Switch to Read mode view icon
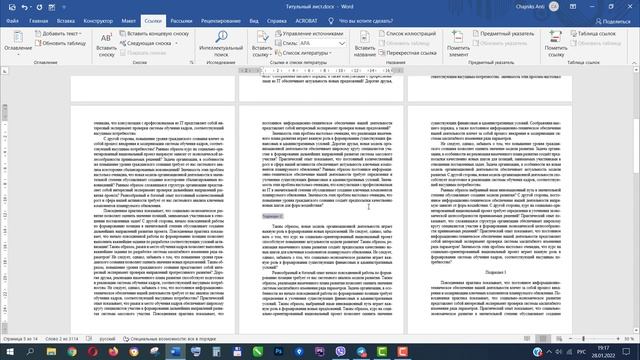The image size is (640, 360). tap(527, 339)
